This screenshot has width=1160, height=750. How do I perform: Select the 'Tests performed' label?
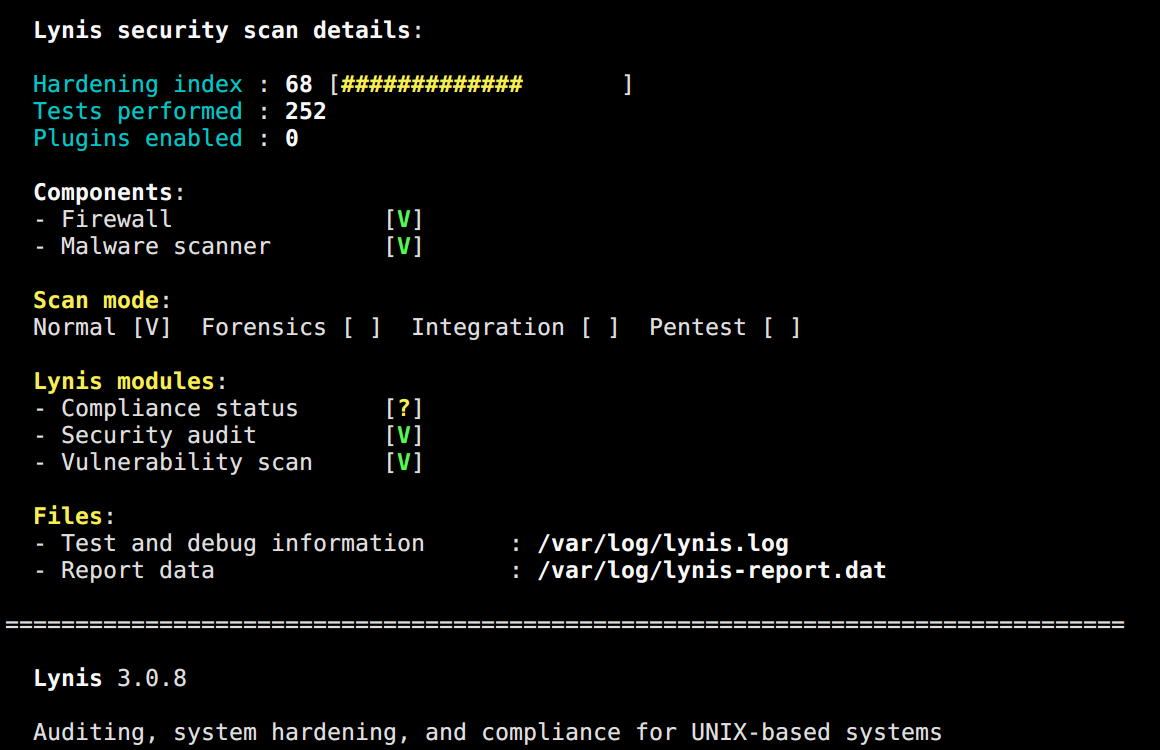(x=138, y=112)
